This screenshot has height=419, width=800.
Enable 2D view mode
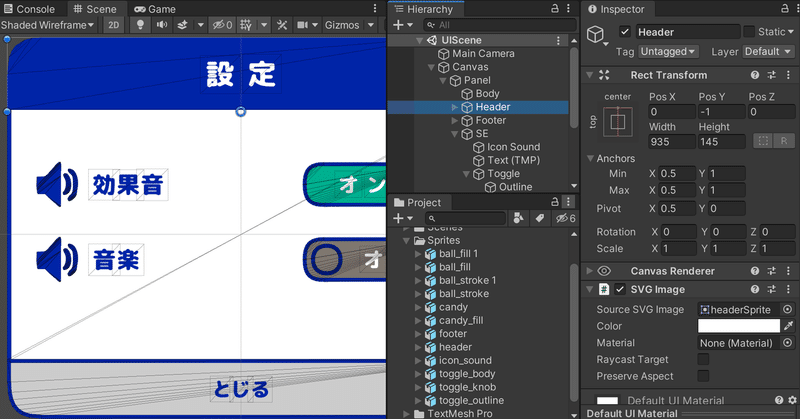(114, 24)
